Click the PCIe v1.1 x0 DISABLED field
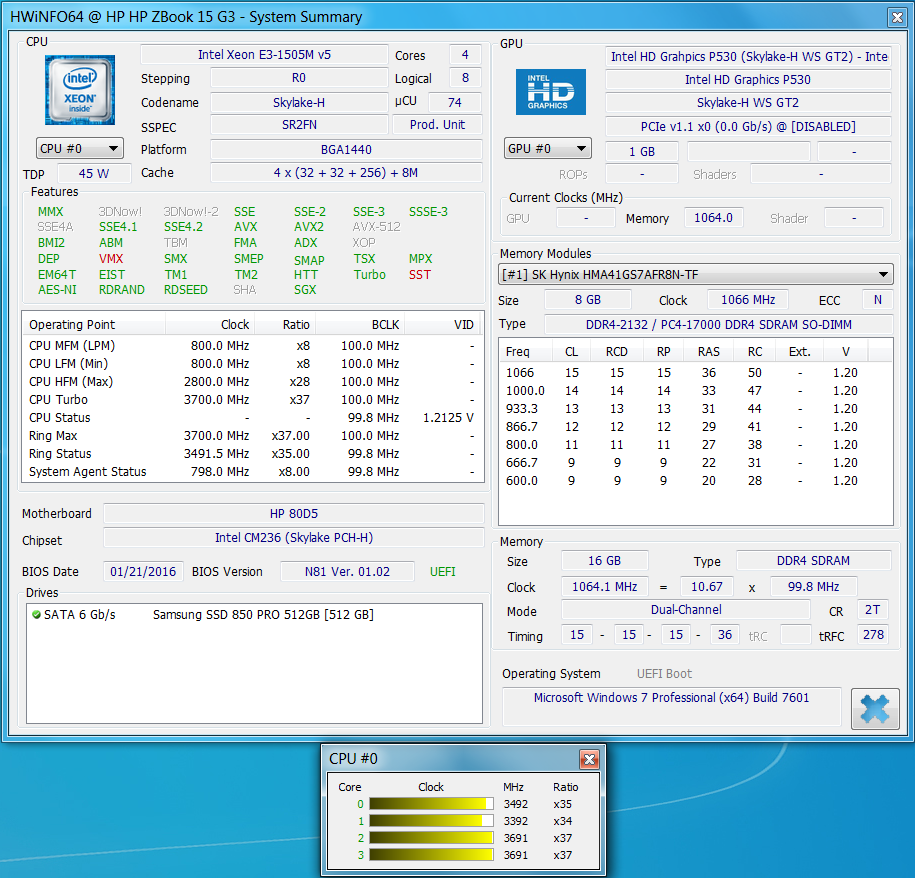Image resolution: width=915 pixels, height=878 pixels. [748, 127]
